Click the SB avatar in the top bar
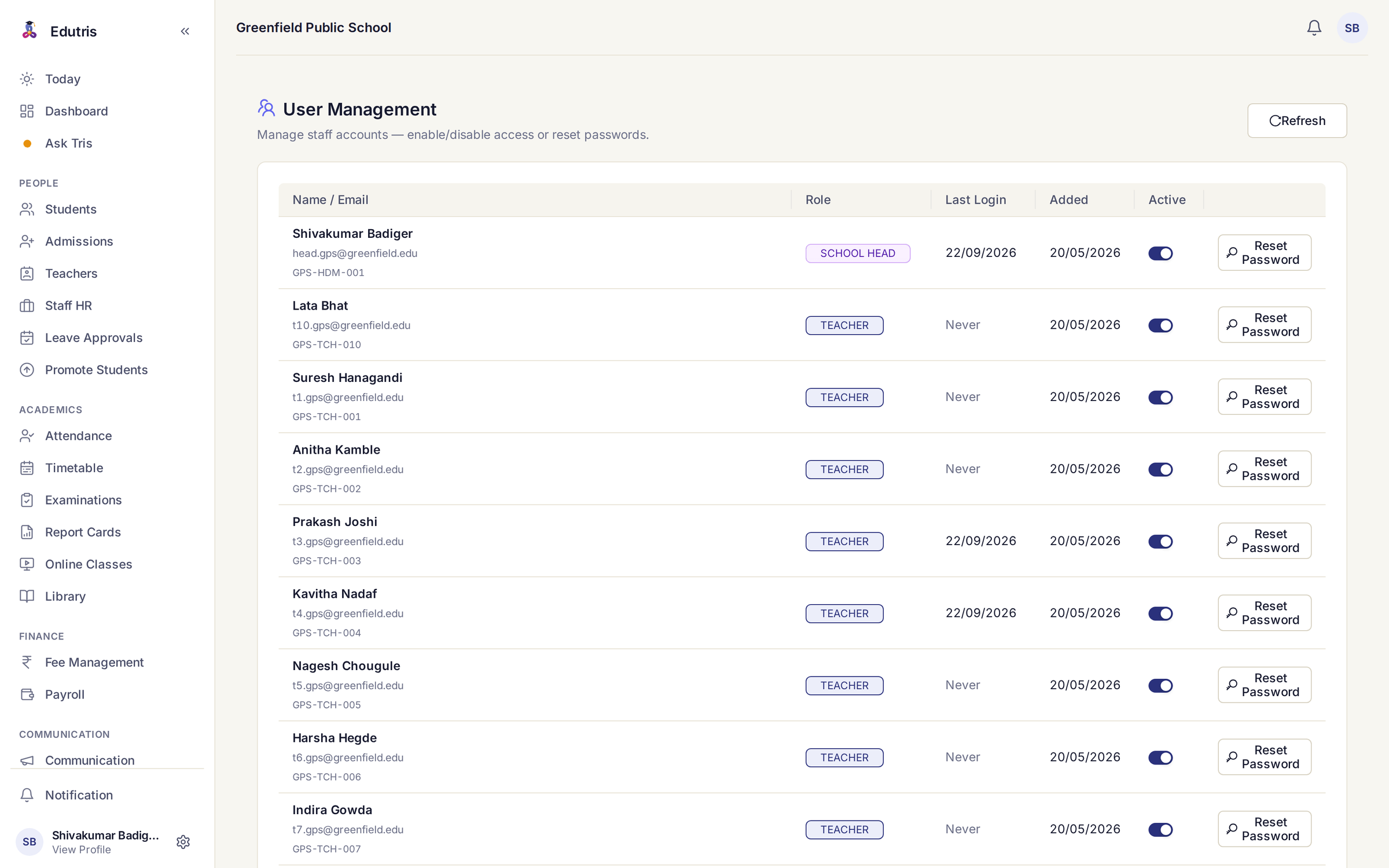The height and width of the screenshot is (868, 1389). click(x=1352, y=28)
